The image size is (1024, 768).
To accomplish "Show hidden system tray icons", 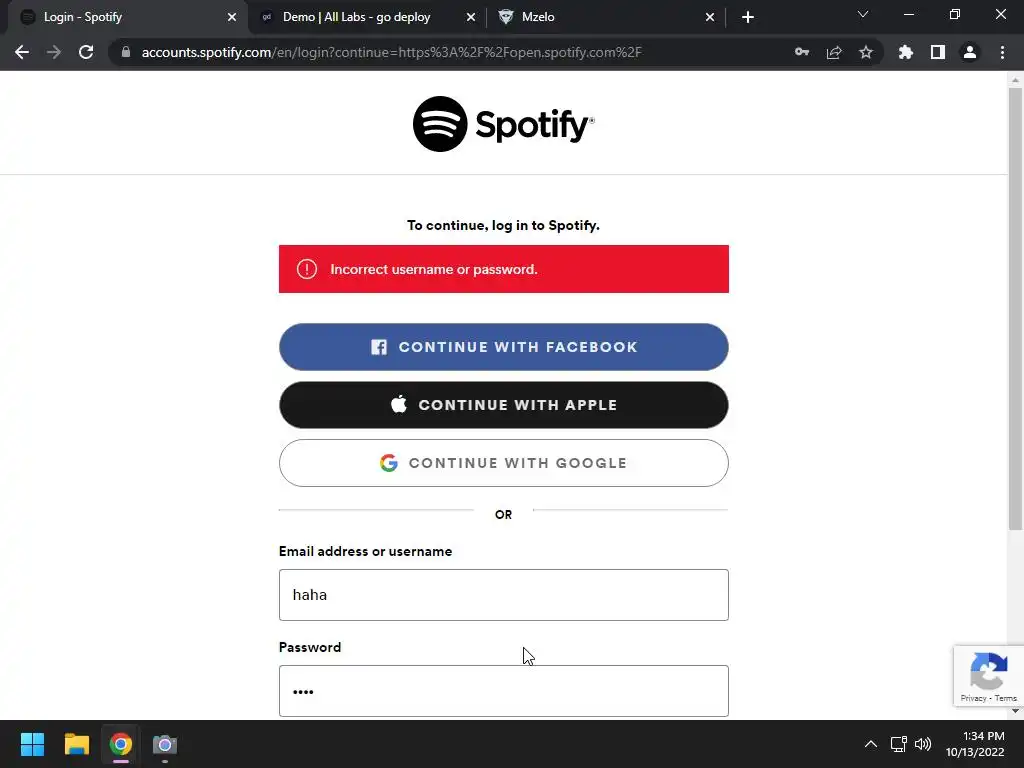I will click(x=871, y=744).
